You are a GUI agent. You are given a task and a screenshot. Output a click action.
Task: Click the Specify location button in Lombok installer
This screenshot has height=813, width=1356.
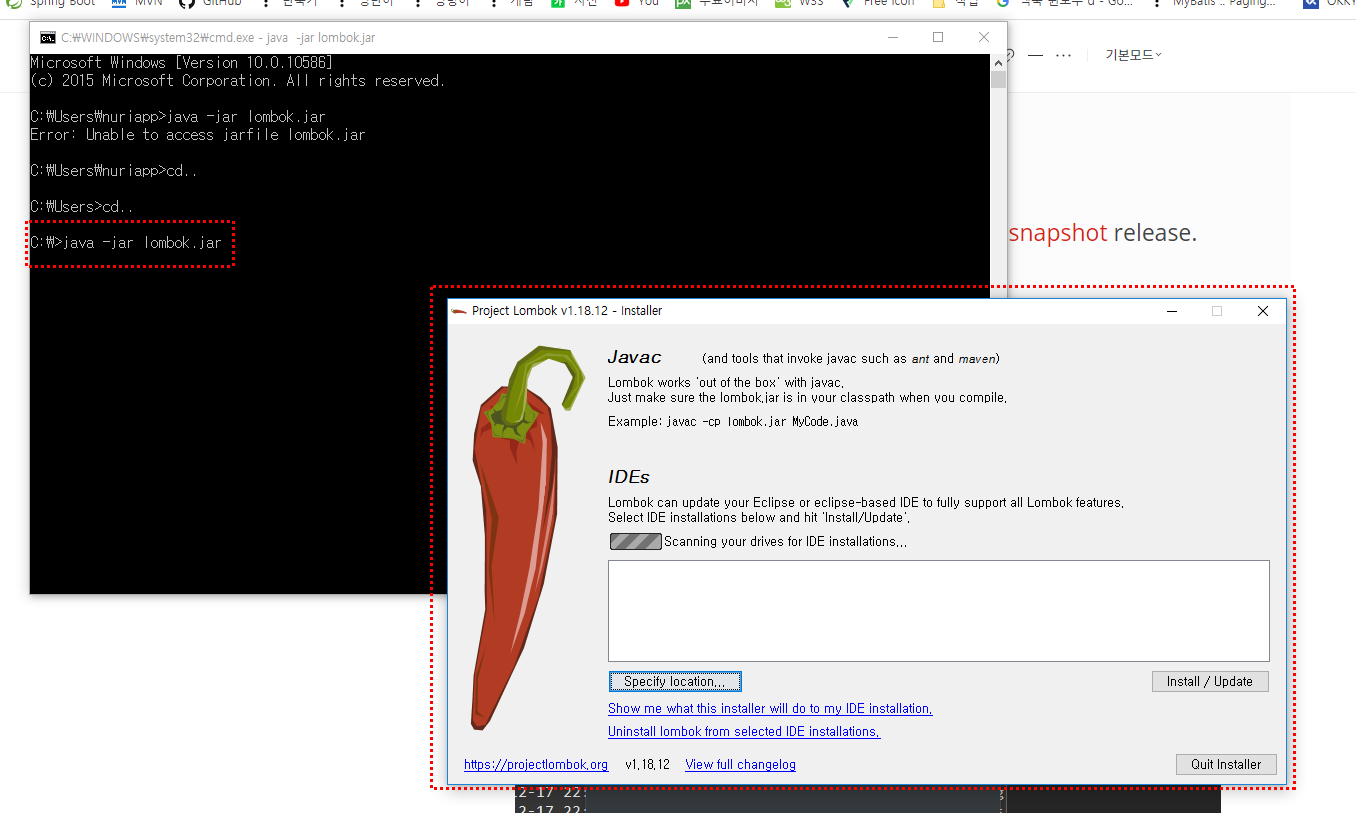(675, 681)
